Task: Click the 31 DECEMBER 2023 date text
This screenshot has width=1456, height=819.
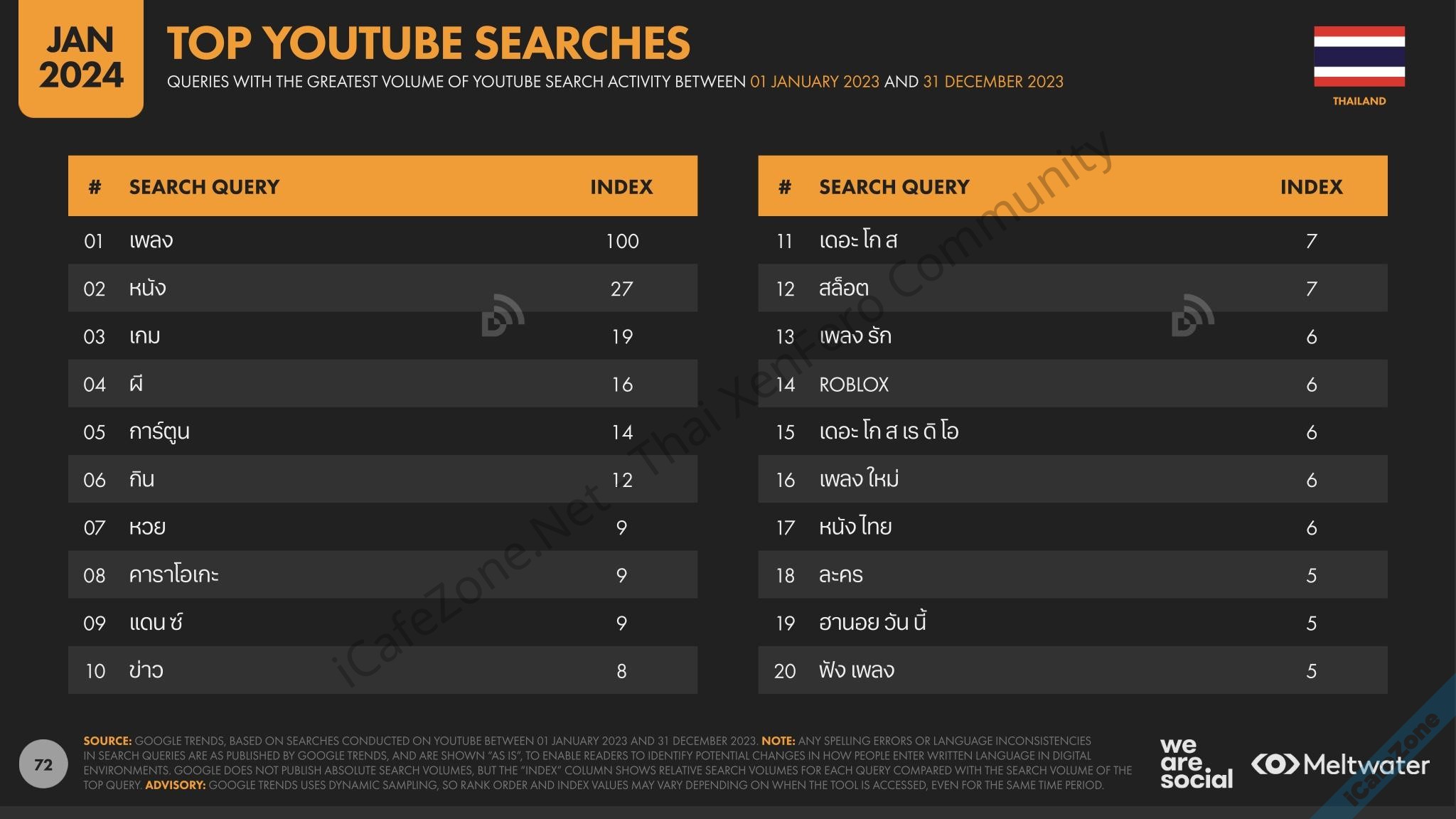Action: (x=993, y=82)
